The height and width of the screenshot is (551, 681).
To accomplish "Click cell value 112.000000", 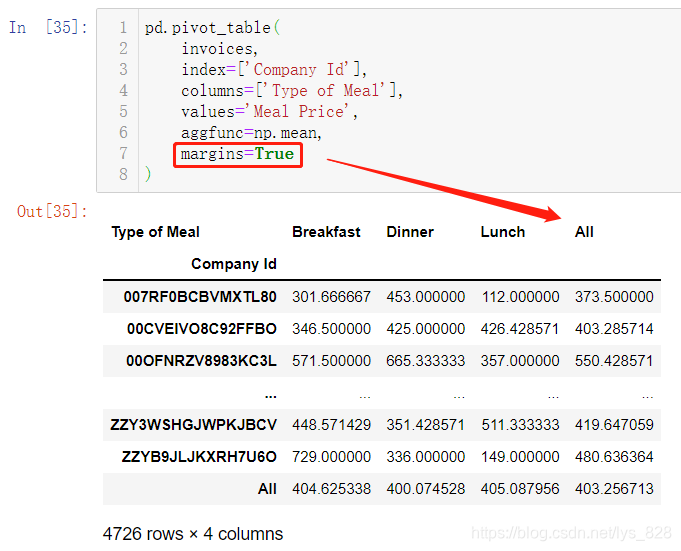I will click(520, 297).
